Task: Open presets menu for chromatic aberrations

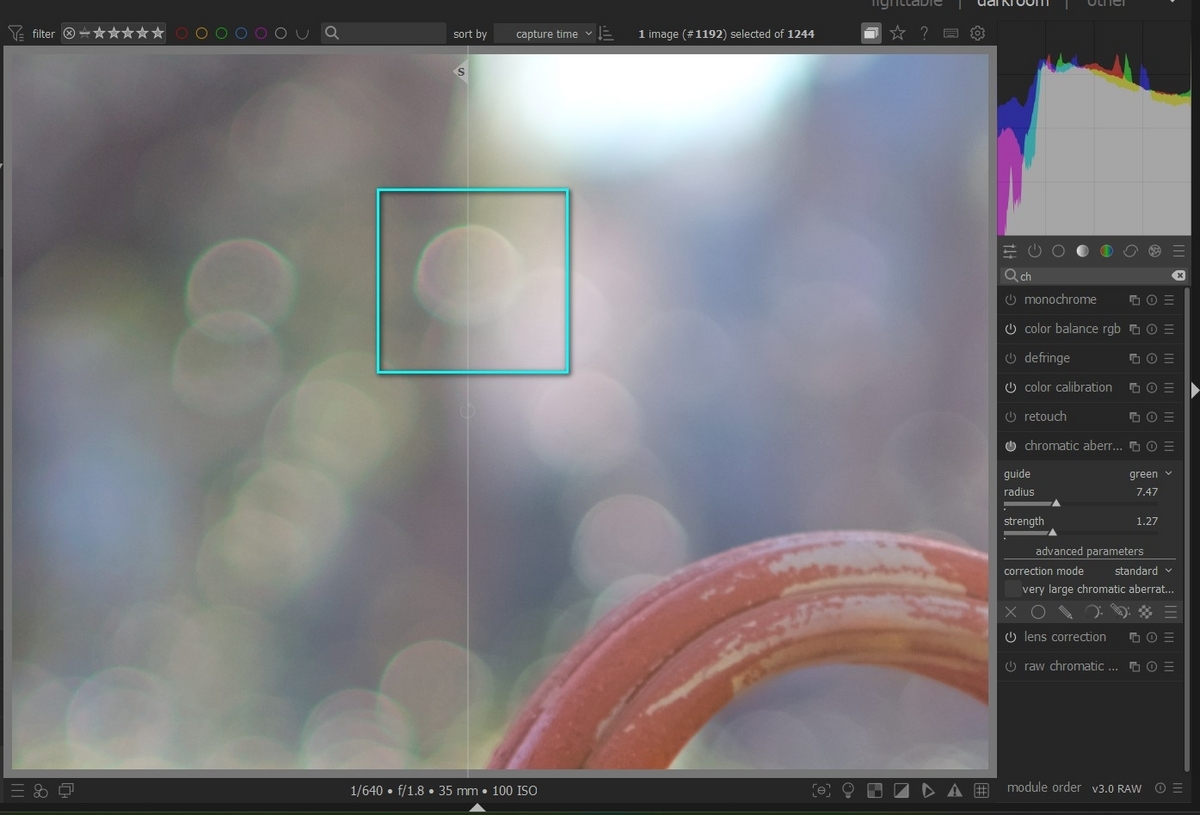Action: (x=1169, y=446)
